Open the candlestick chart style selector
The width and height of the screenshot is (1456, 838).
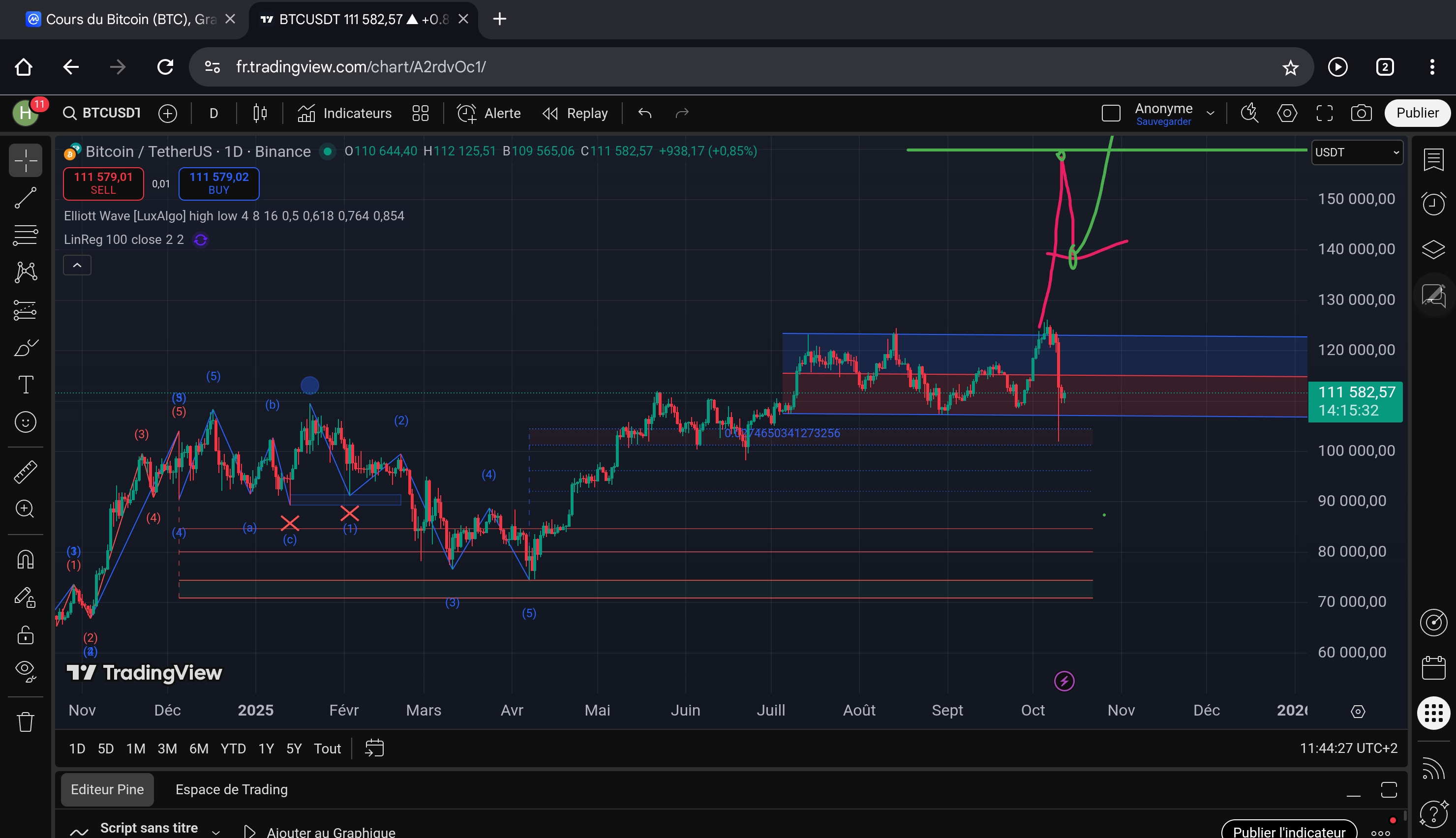[x=260, y=114]
